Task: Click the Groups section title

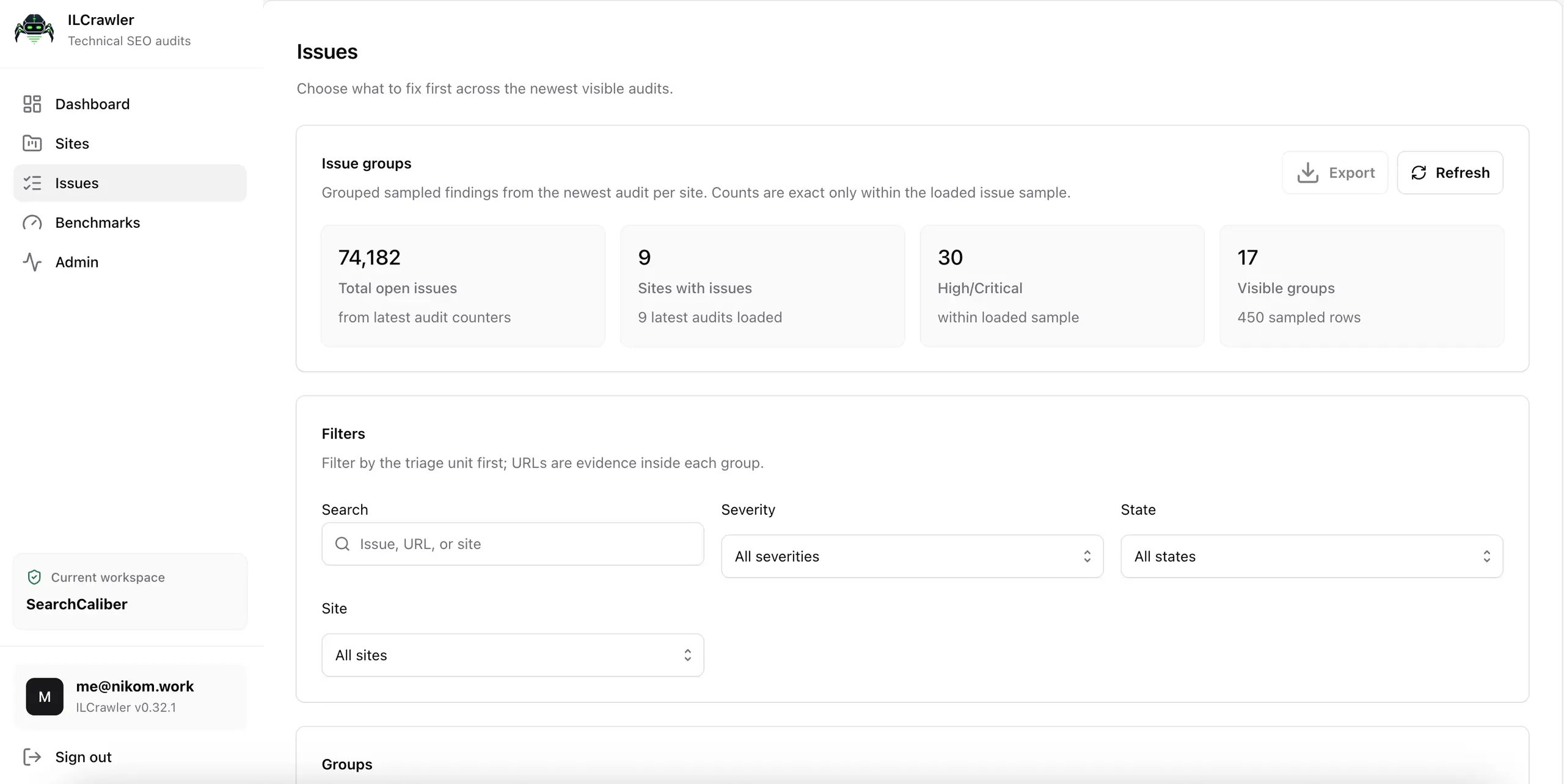Action: [347, 764]
